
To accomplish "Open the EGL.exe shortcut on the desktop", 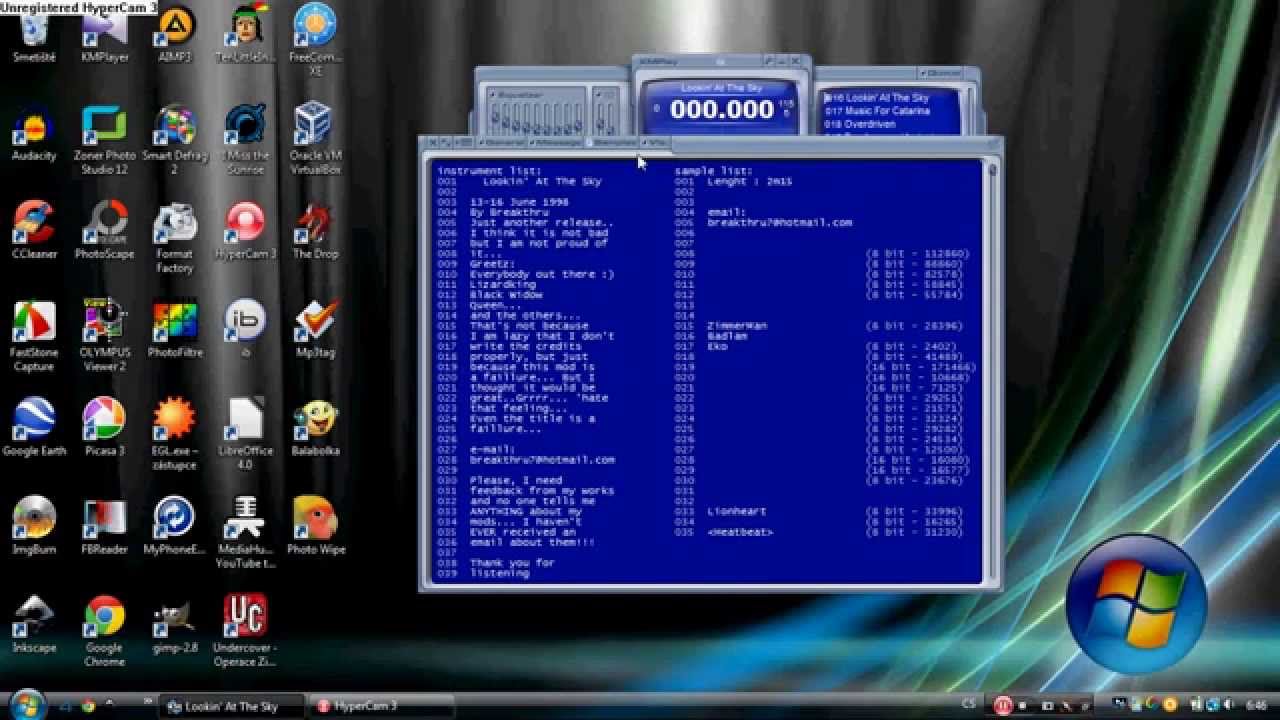I will [175, 435].
